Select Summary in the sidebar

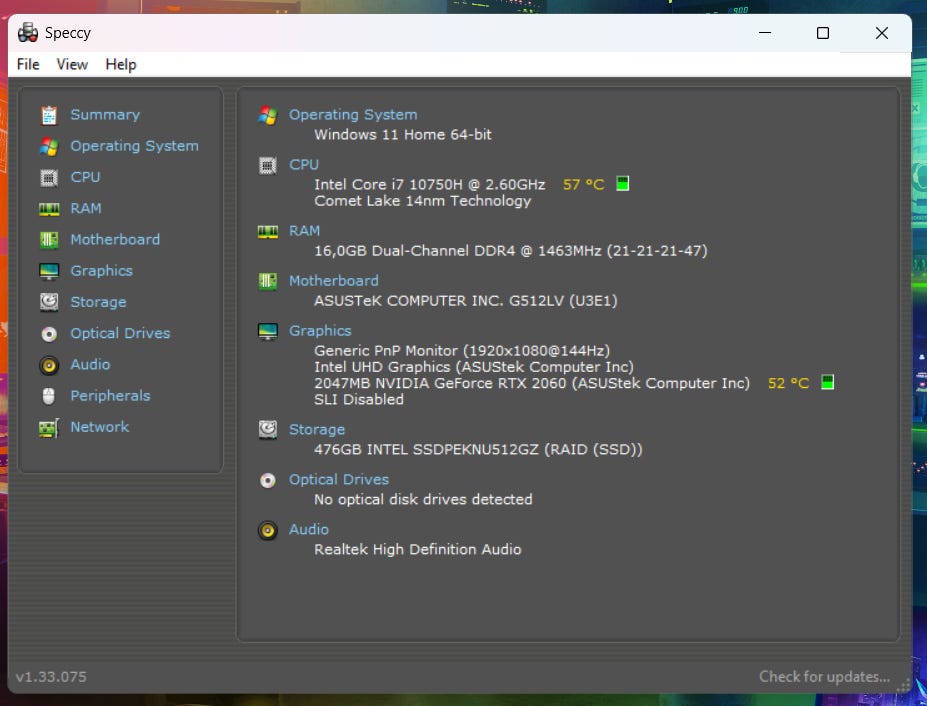click(105, 115)
